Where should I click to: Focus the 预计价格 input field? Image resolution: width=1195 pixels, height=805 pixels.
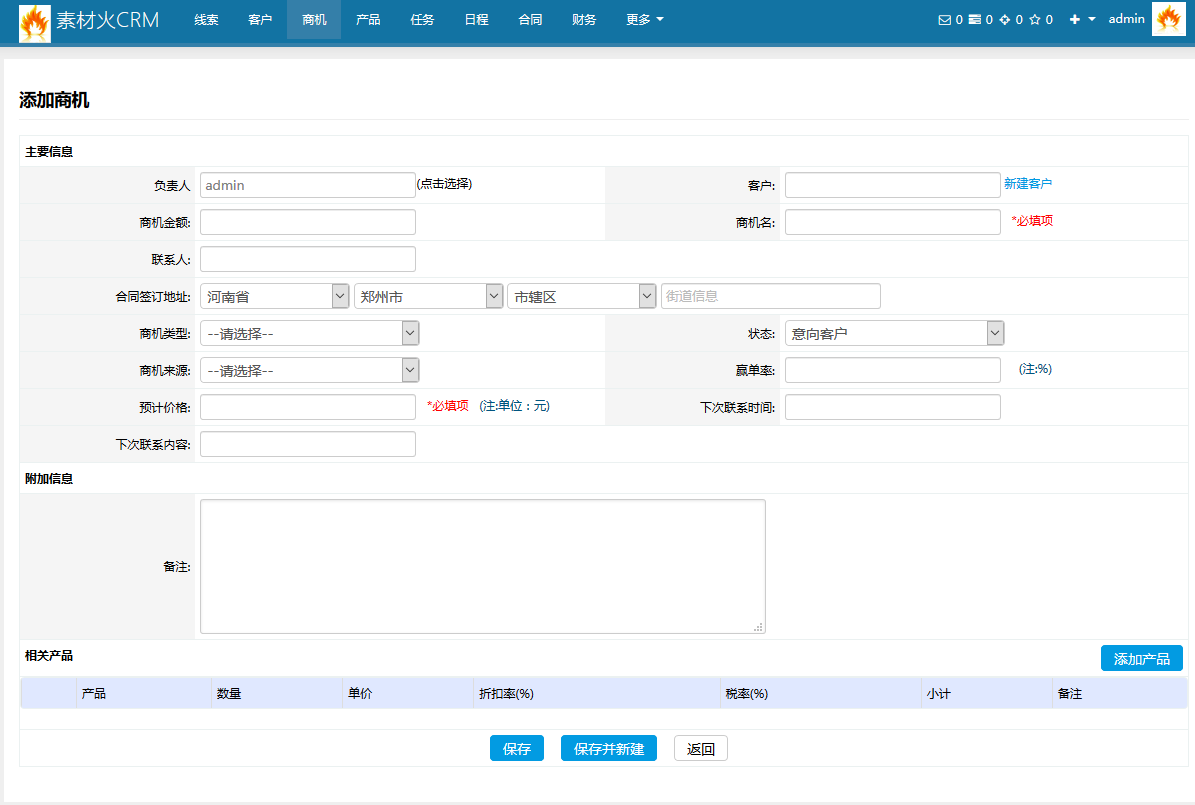pos(308,407)
